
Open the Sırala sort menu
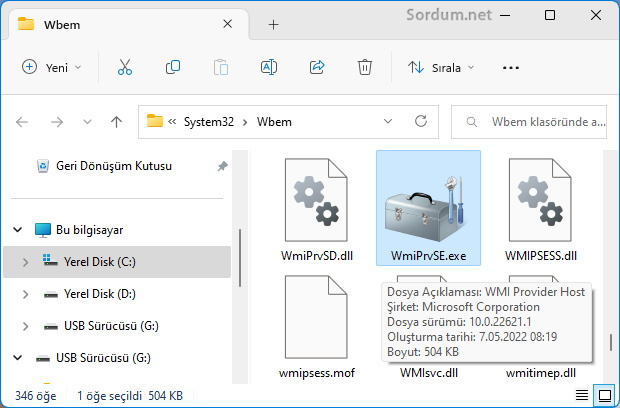441,68
